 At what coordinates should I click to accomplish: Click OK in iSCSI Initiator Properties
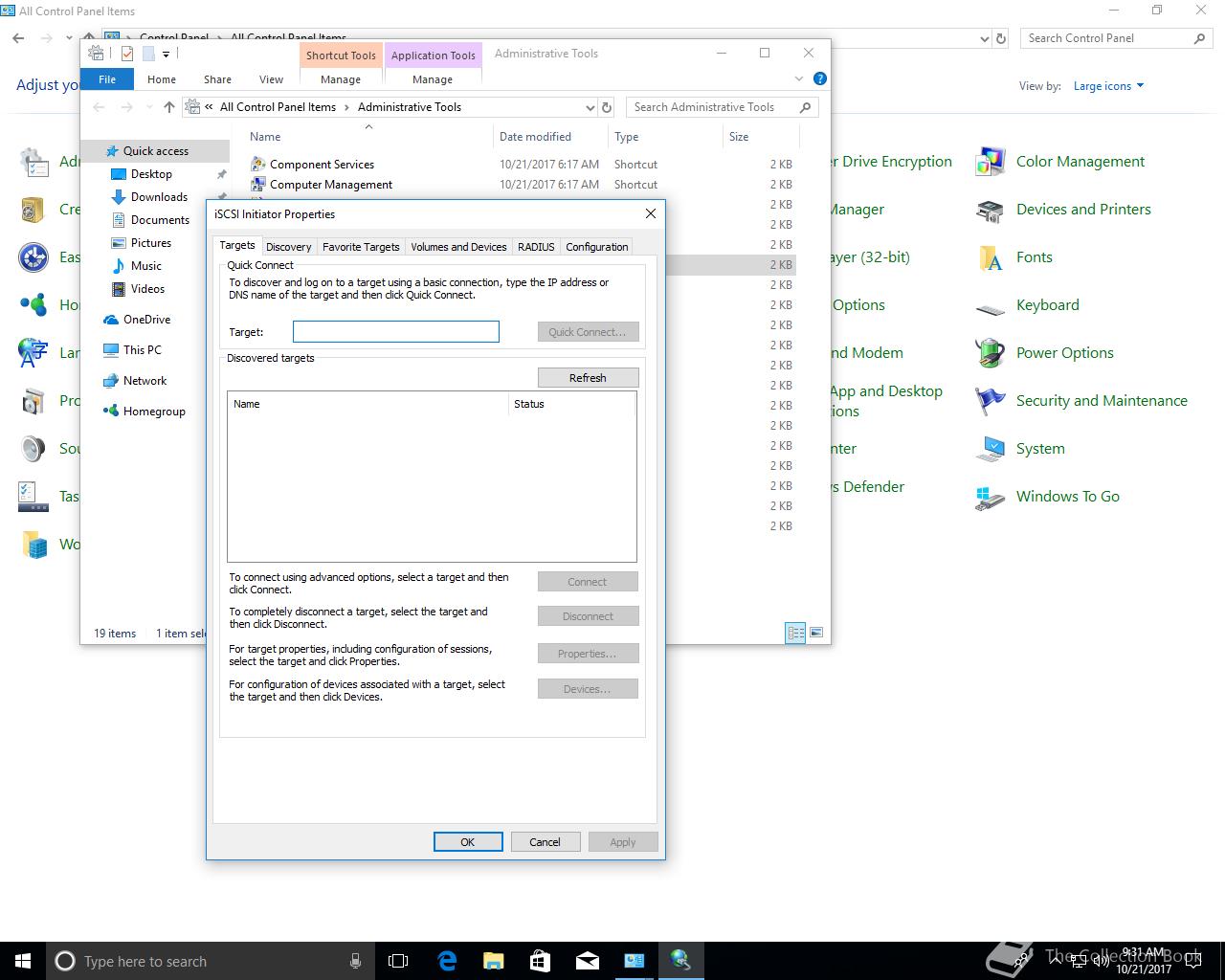(x=468, y=842)
